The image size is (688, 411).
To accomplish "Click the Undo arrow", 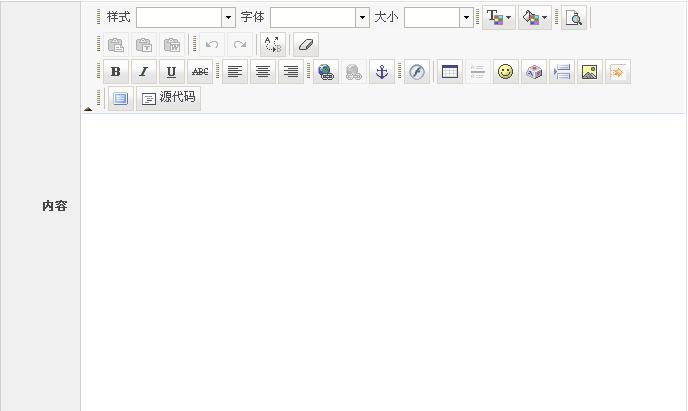I will tap(212, 45).
